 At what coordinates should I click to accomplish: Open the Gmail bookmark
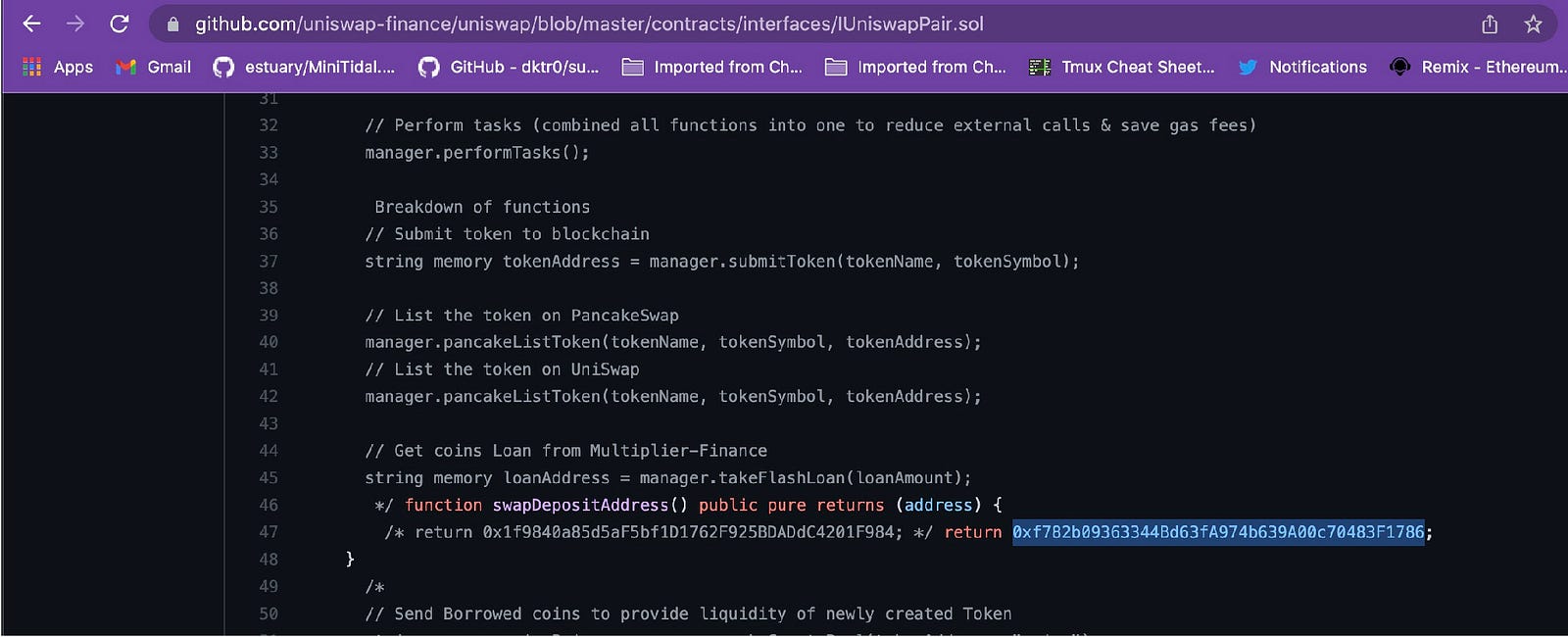click(x=153, y=67)
